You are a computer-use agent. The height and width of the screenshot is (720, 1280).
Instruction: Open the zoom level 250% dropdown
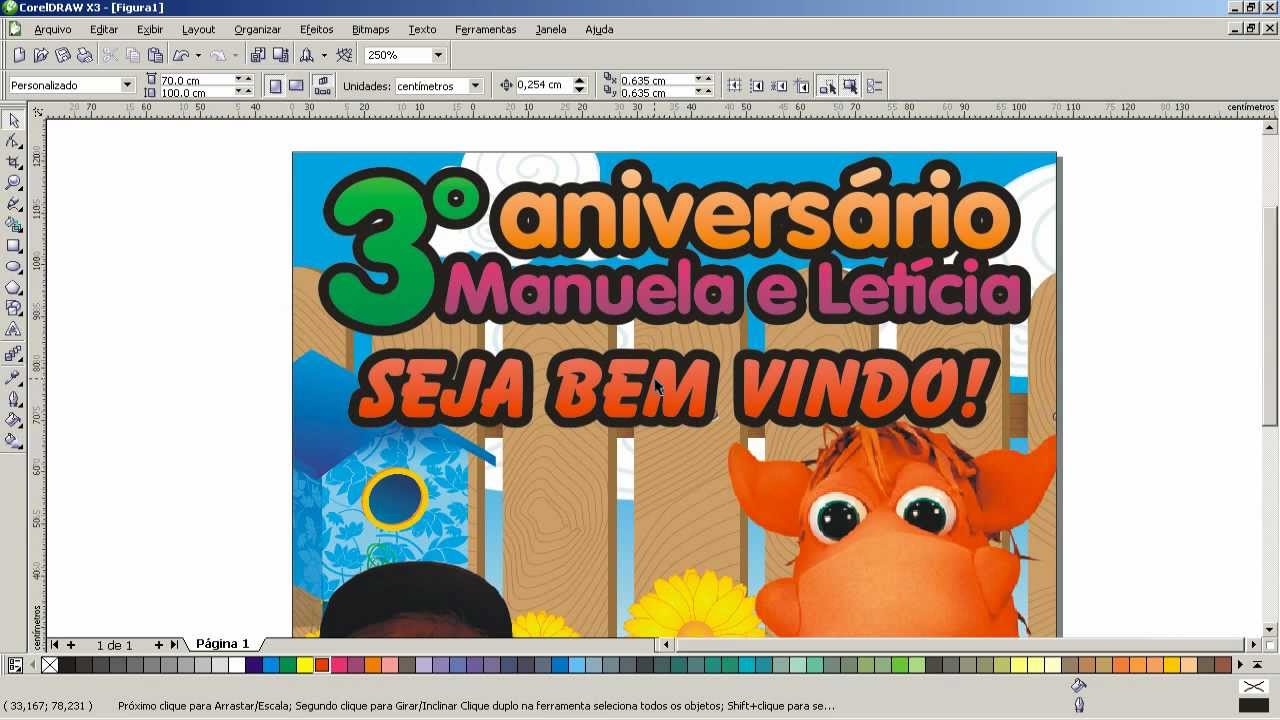click(x=438, y=55)
